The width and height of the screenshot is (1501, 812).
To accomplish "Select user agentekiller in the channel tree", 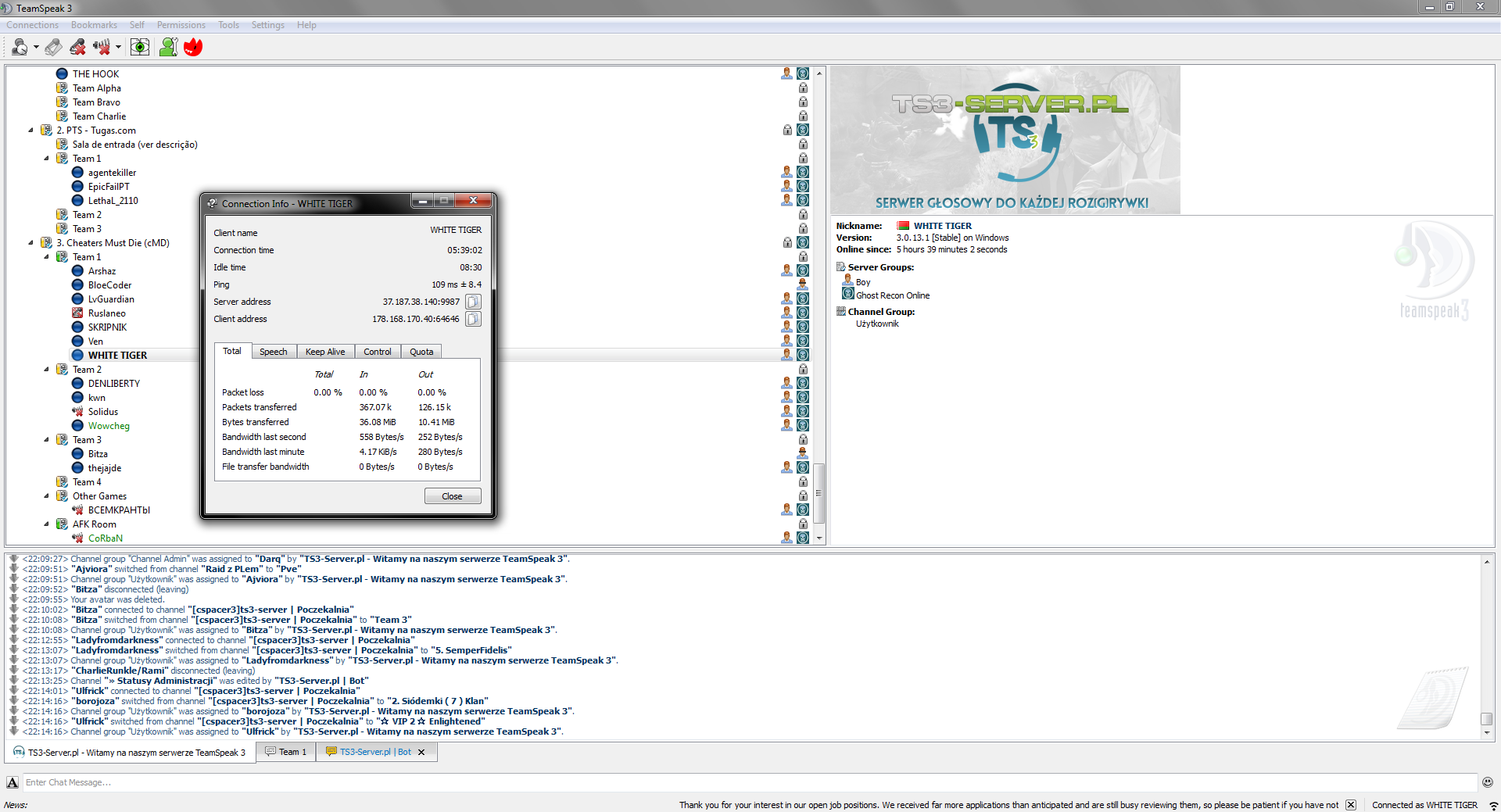I will [x=112, y=173].
